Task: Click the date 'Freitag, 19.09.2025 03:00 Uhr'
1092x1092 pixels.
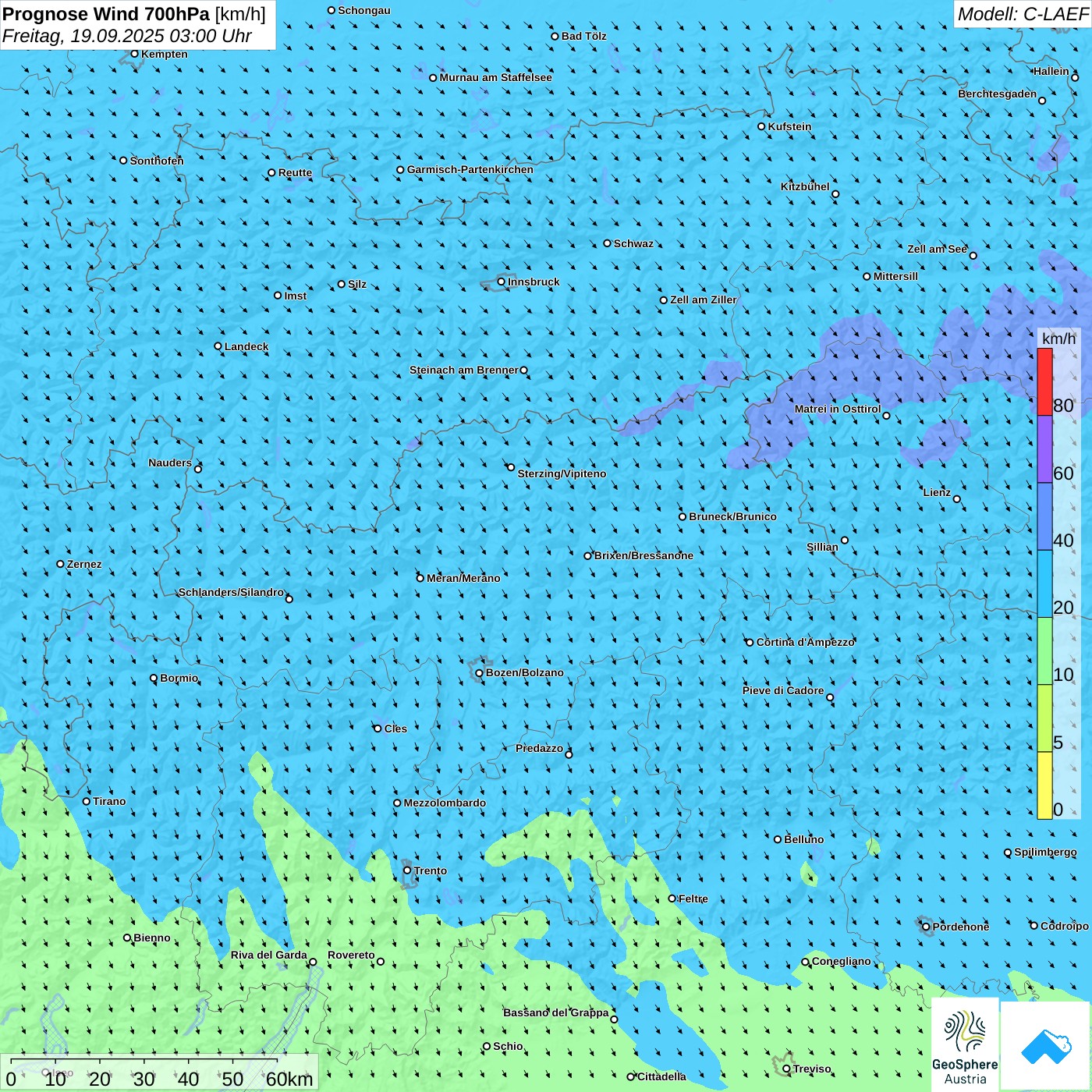Action: (x=127, y=36)
